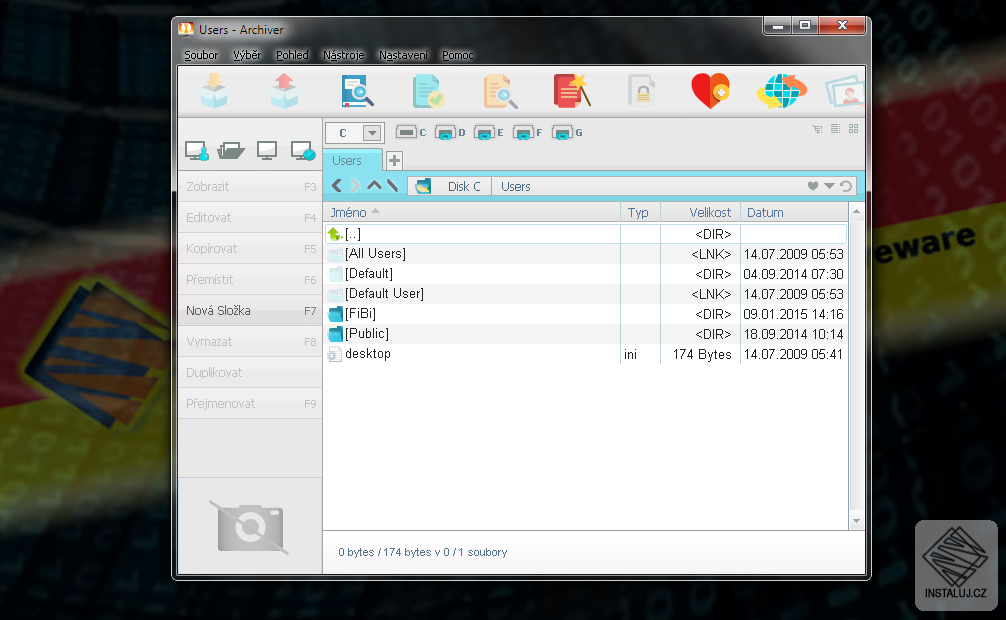Screen dimensions: 1006x620
Task: Open the Nastavení menu
Action: [x=403, y=55]
